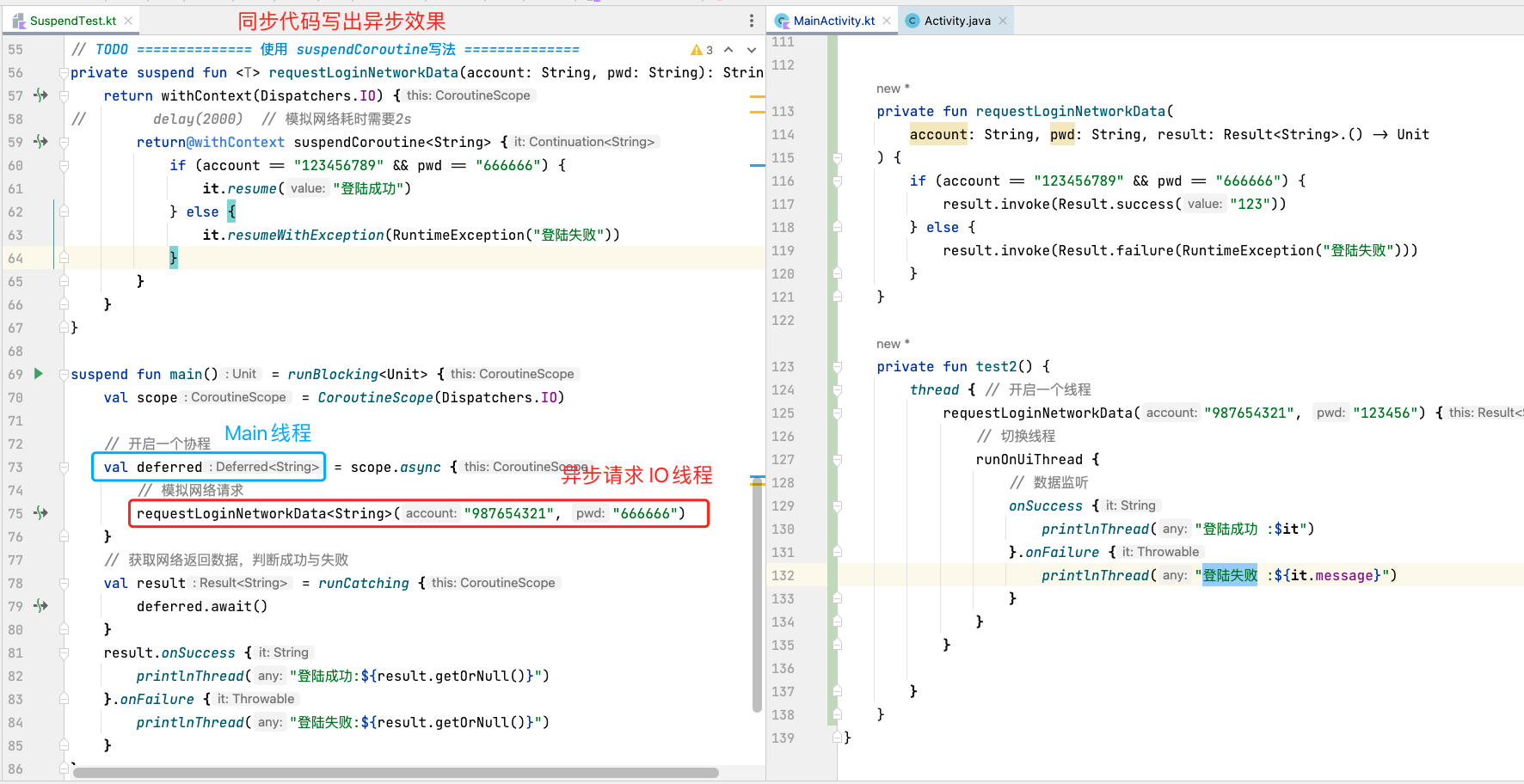The height and width of the screenshot is (784, 1524).
Task: Click the 'thread' call on line 124
Action: (934, 389)
